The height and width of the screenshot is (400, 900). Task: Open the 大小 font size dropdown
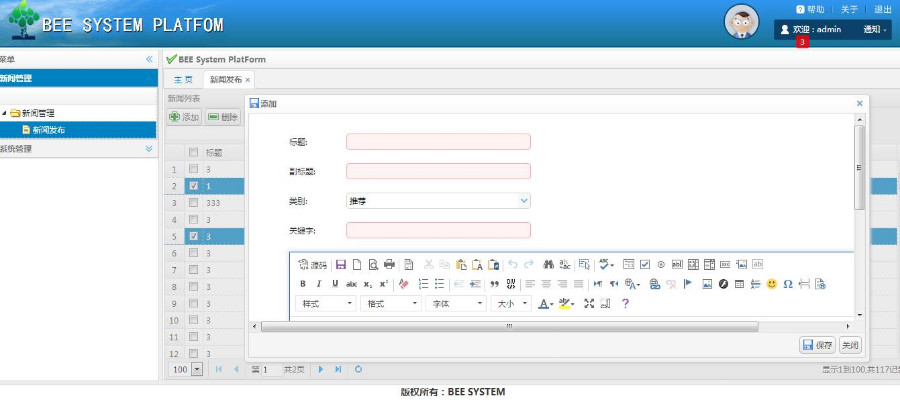511,304
